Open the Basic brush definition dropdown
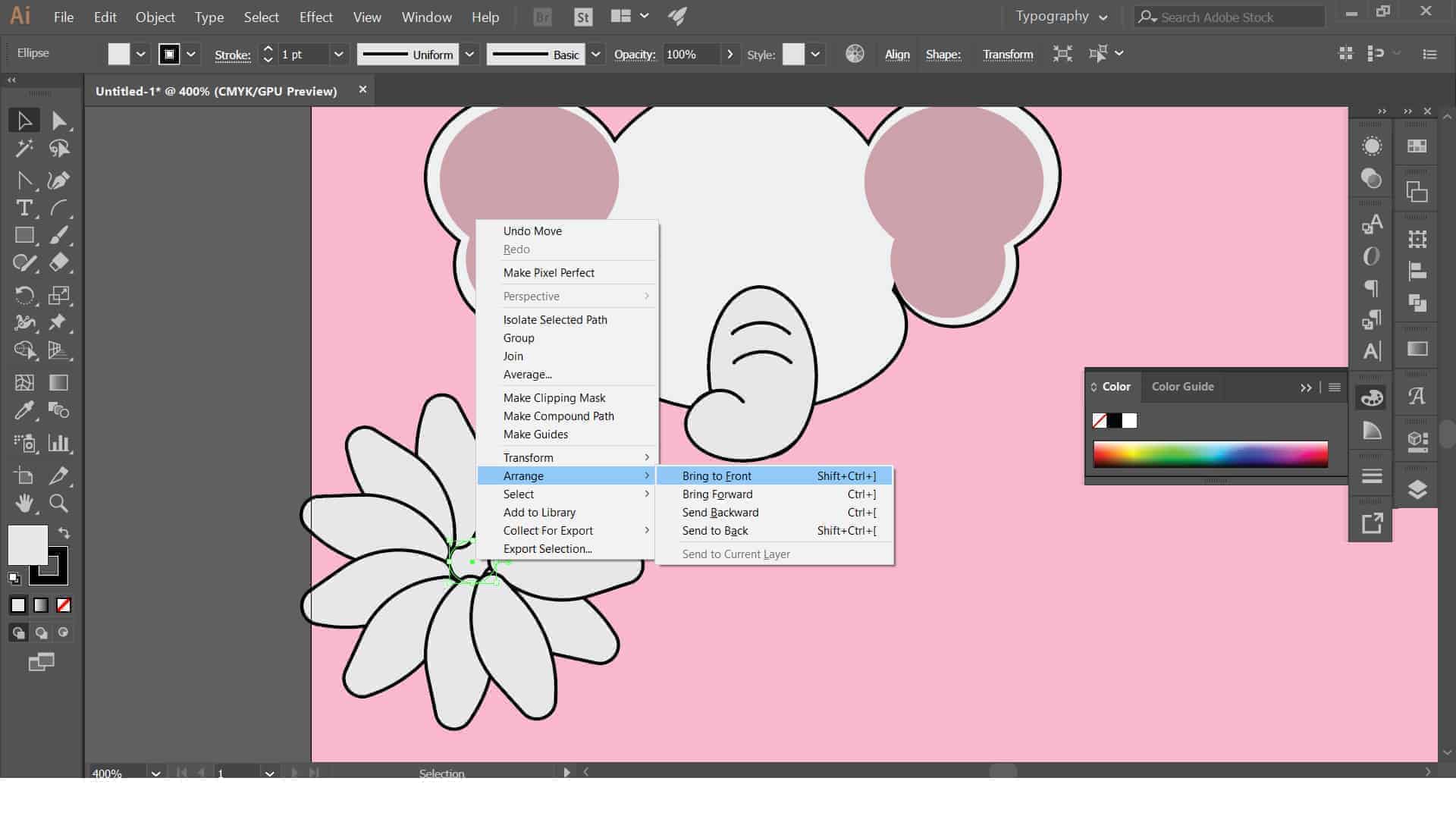Viewport: 1456px width, 819px height. [596, 54]
